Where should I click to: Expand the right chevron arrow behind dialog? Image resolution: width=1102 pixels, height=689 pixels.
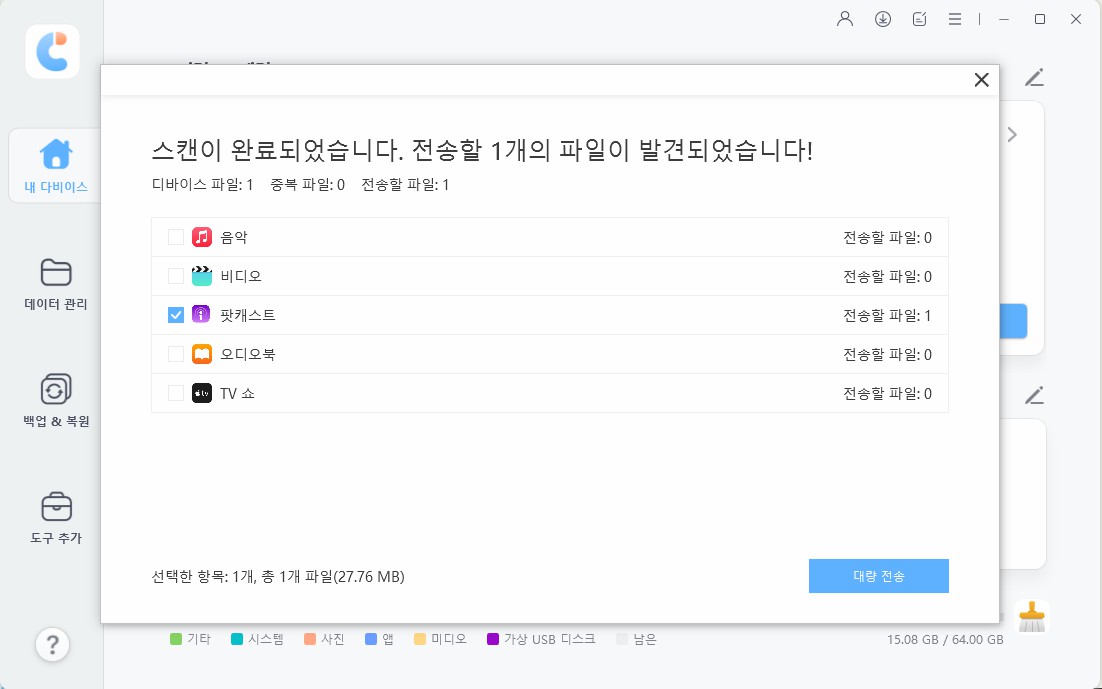[x=1012, y=135]
